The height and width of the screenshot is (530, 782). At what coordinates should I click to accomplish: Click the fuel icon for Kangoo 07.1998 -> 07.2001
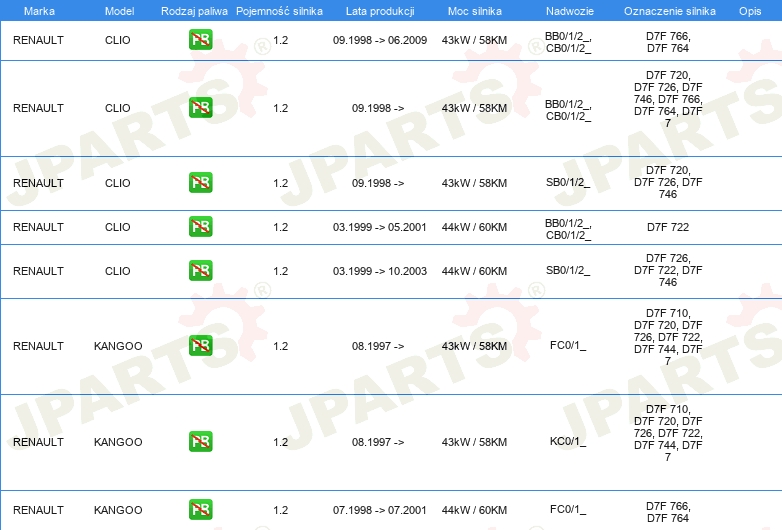tap(200, 510)
